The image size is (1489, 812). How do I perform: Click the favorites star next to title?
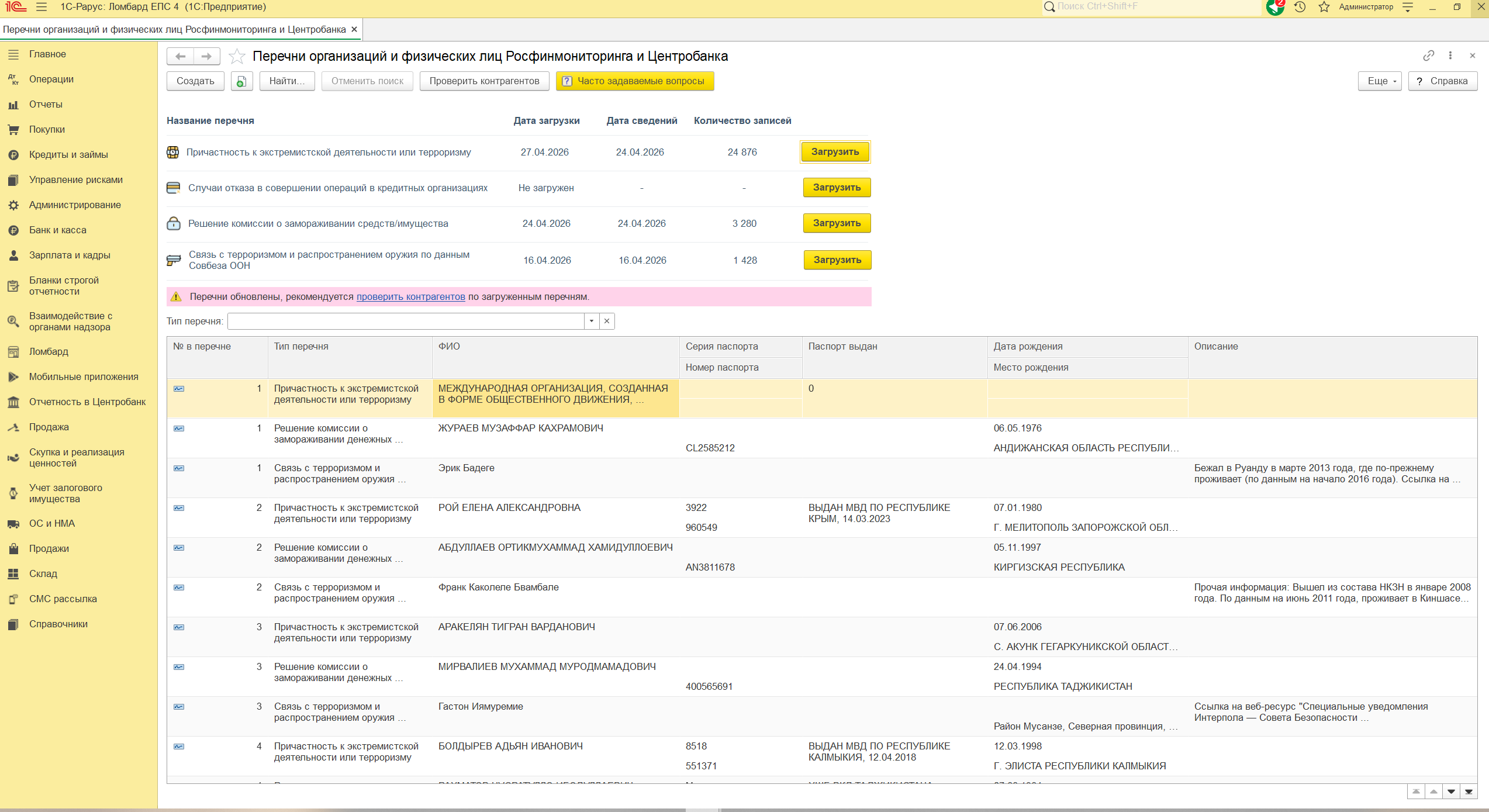[237, 57]
